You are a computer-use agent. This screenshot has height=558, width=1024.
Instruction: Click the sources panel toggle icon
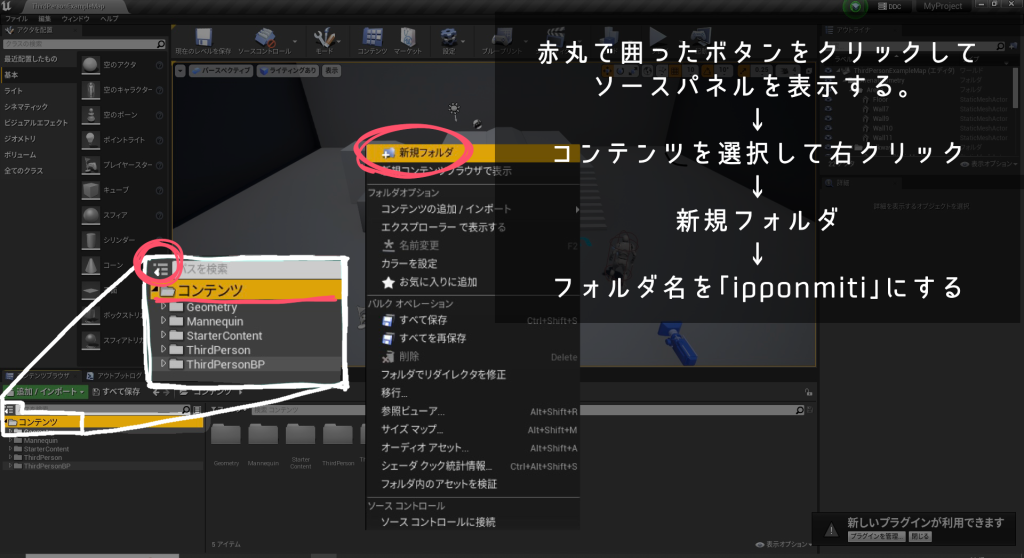[10, 410]
